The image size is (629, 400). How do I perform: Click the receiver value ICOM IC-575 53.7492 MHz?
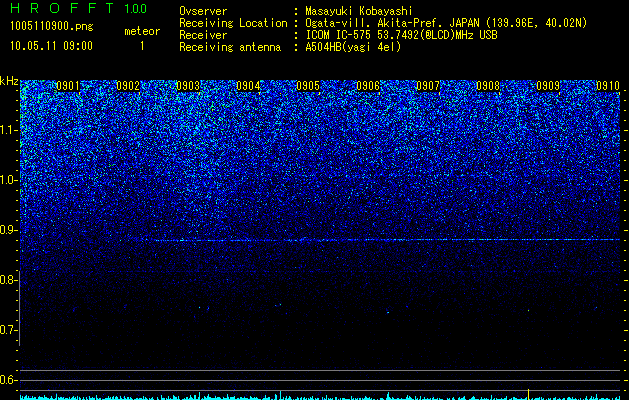(x=401, y=35)
